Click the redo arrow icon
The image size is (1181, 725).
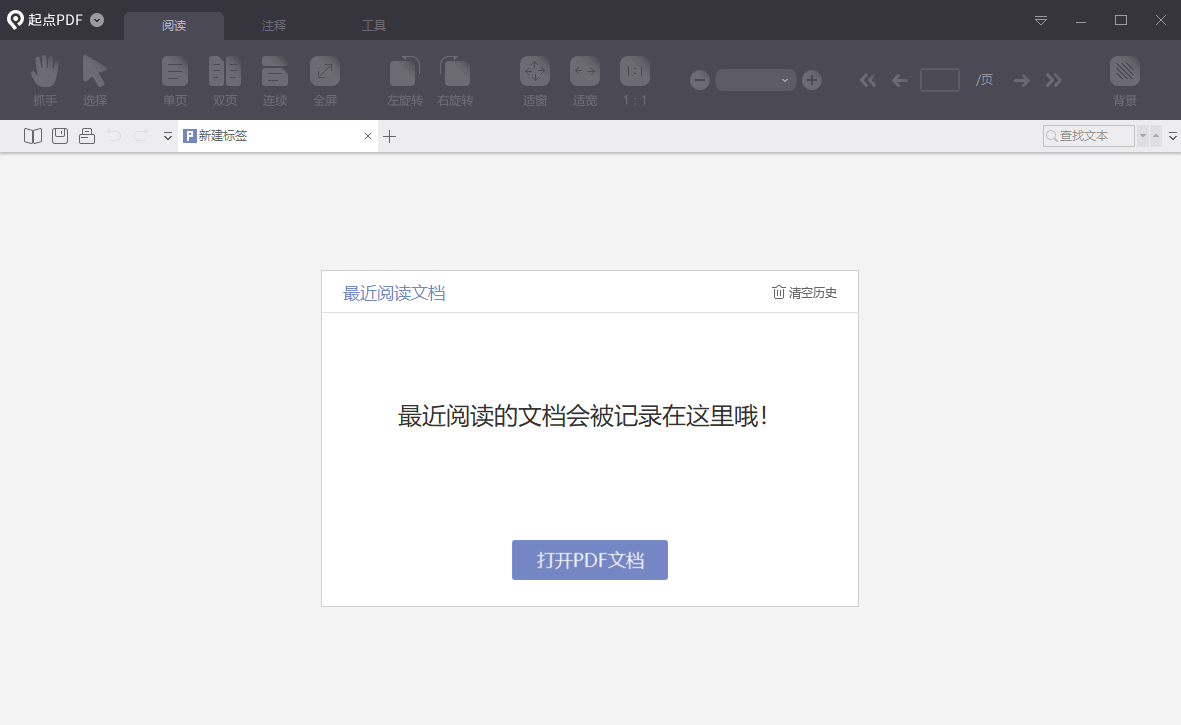(141, 136)
